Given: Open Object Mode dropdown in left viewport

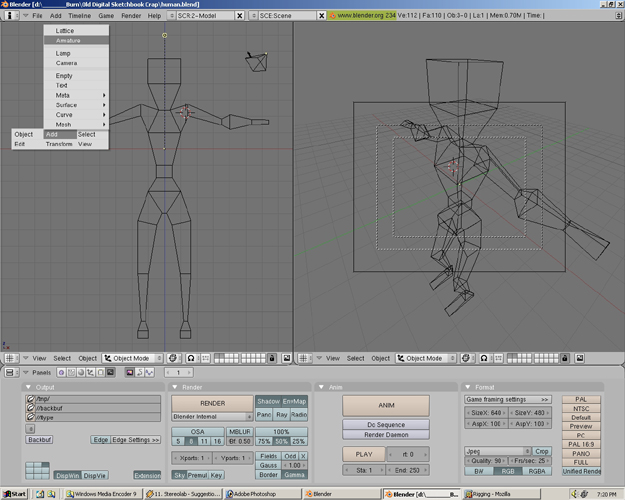Looking at the screenshot, I should point(133,358).
